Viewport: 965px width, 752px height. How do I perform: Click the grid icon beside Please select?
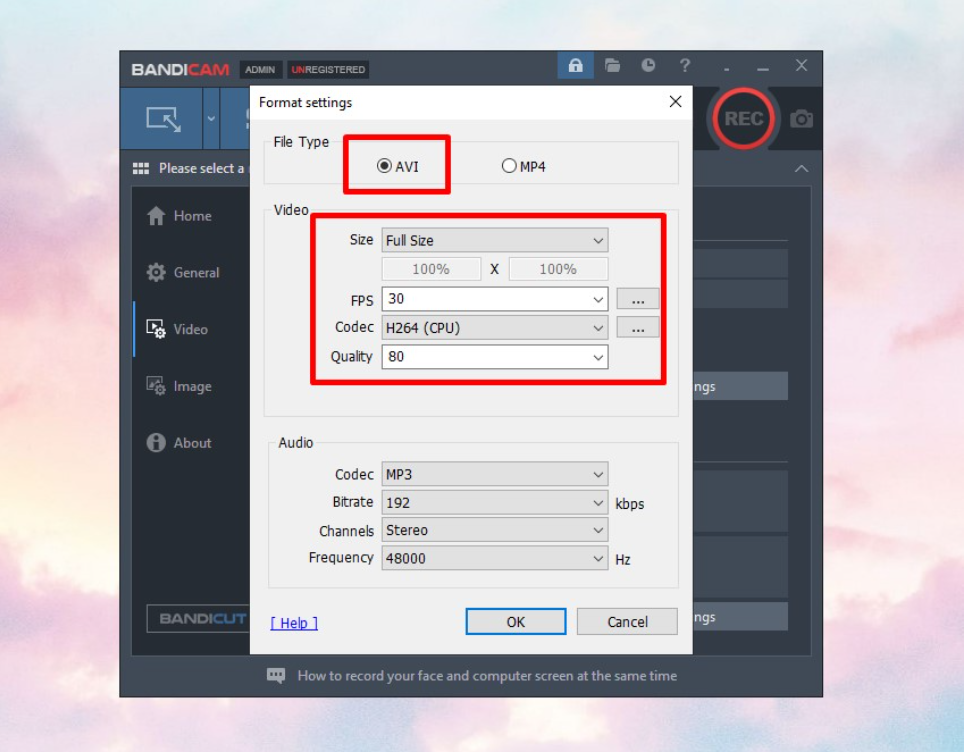141,169
